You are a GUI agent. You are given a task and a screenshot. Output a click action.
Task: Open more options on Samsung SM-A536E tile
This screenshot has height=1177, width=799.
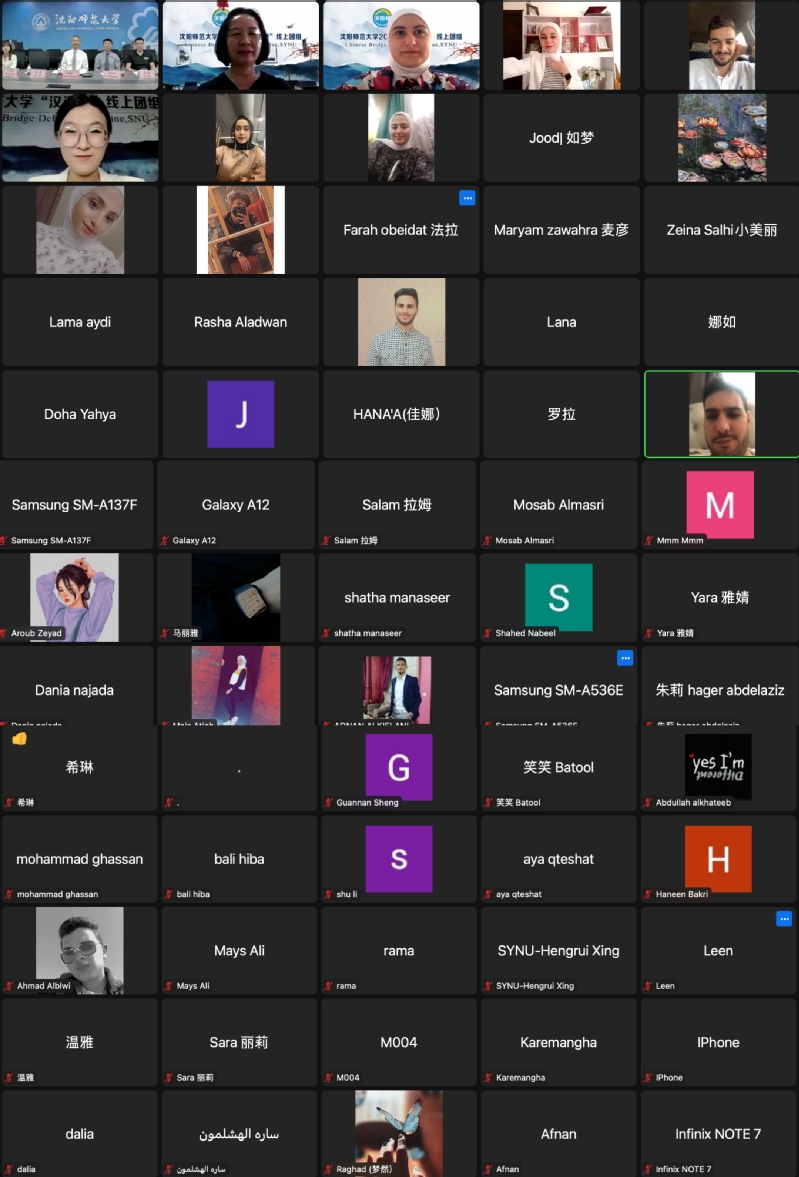(x=625, y=658)
